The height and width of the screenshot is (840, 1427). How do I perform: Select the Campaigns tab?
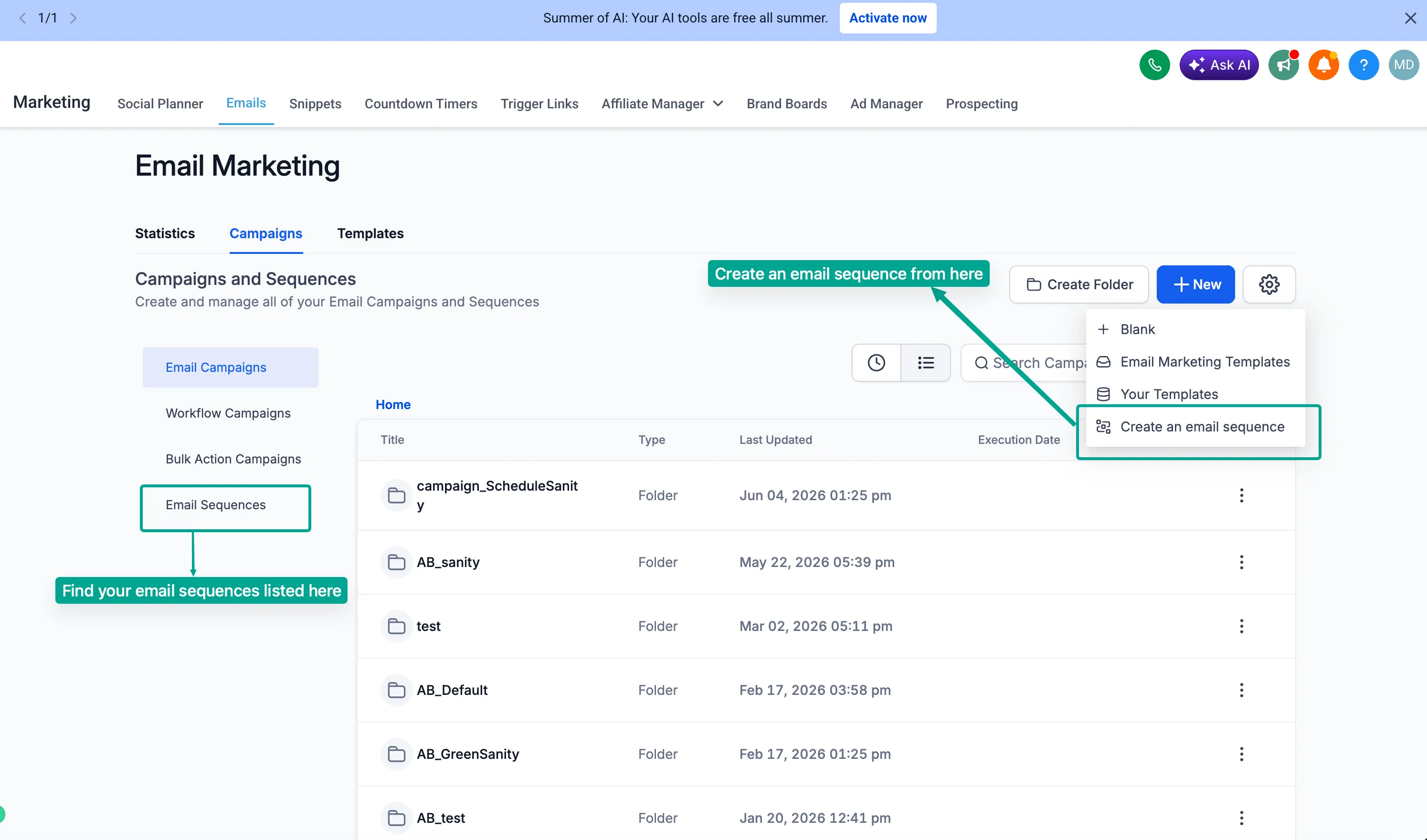coord(265,233)
